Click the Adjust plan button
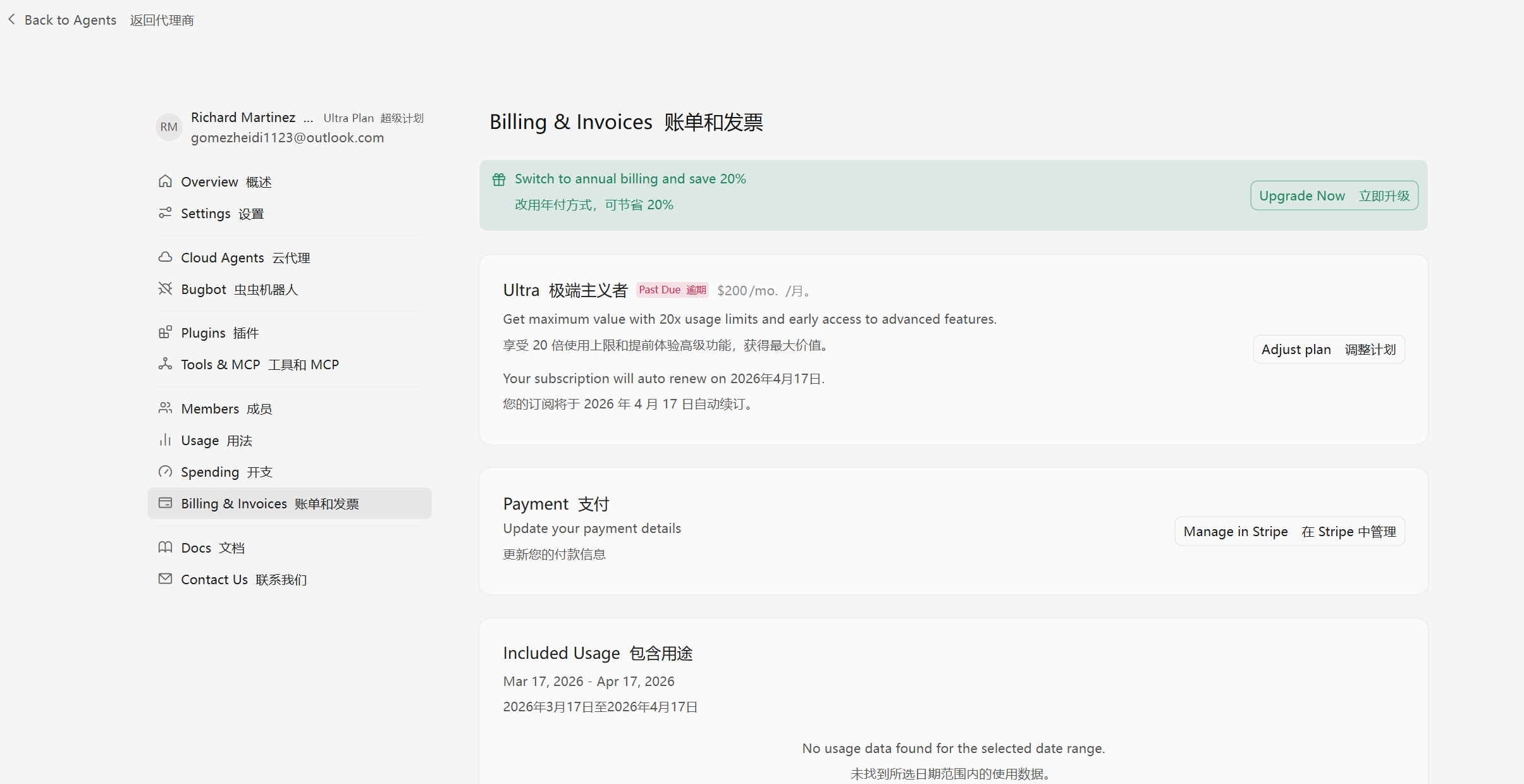Image resolution: width=1524 pixels, height=784 pixels. point(1329,350)
